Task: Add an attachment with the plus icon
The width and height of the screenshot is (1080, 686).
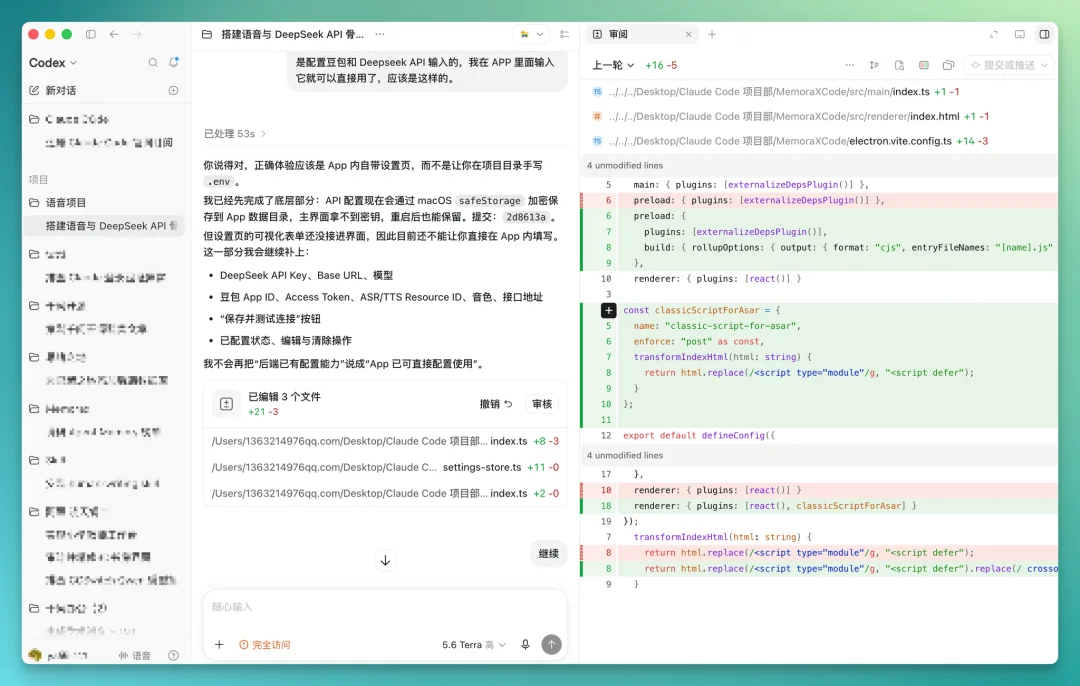Action: tap(219, 645)
